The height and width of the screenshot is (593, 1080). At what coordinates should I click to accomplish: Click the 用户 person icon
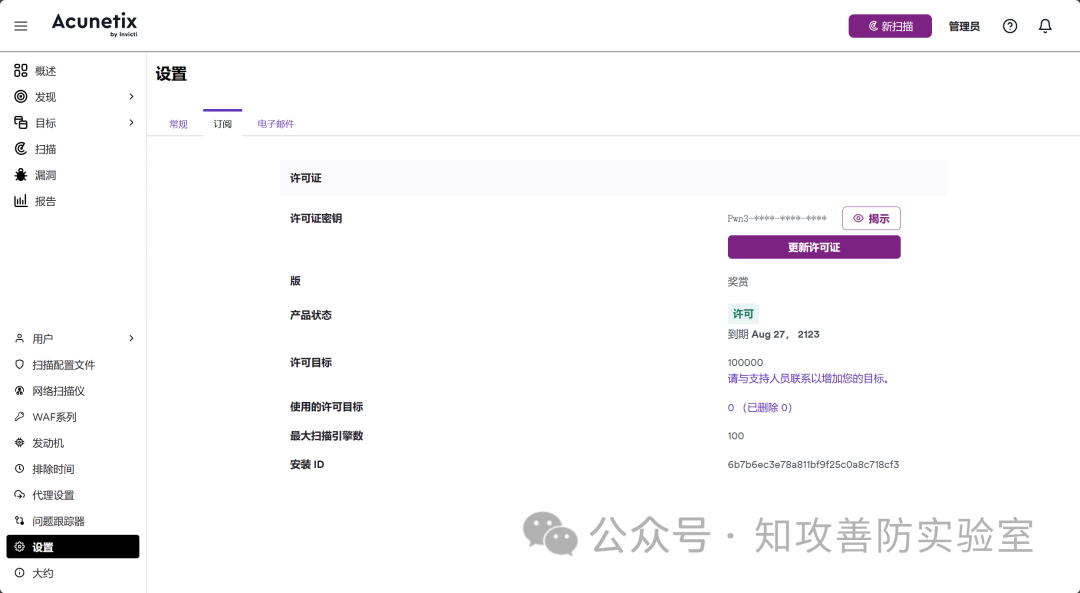pos(19,338)
